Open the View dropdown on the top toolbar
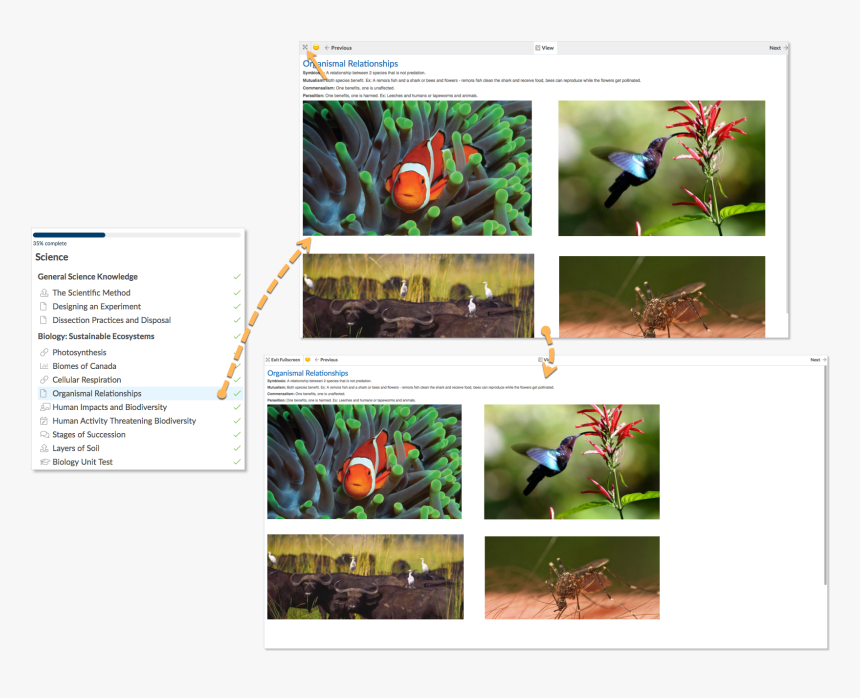This screenshot has height=698, width=860. click(x=545, y=47)
